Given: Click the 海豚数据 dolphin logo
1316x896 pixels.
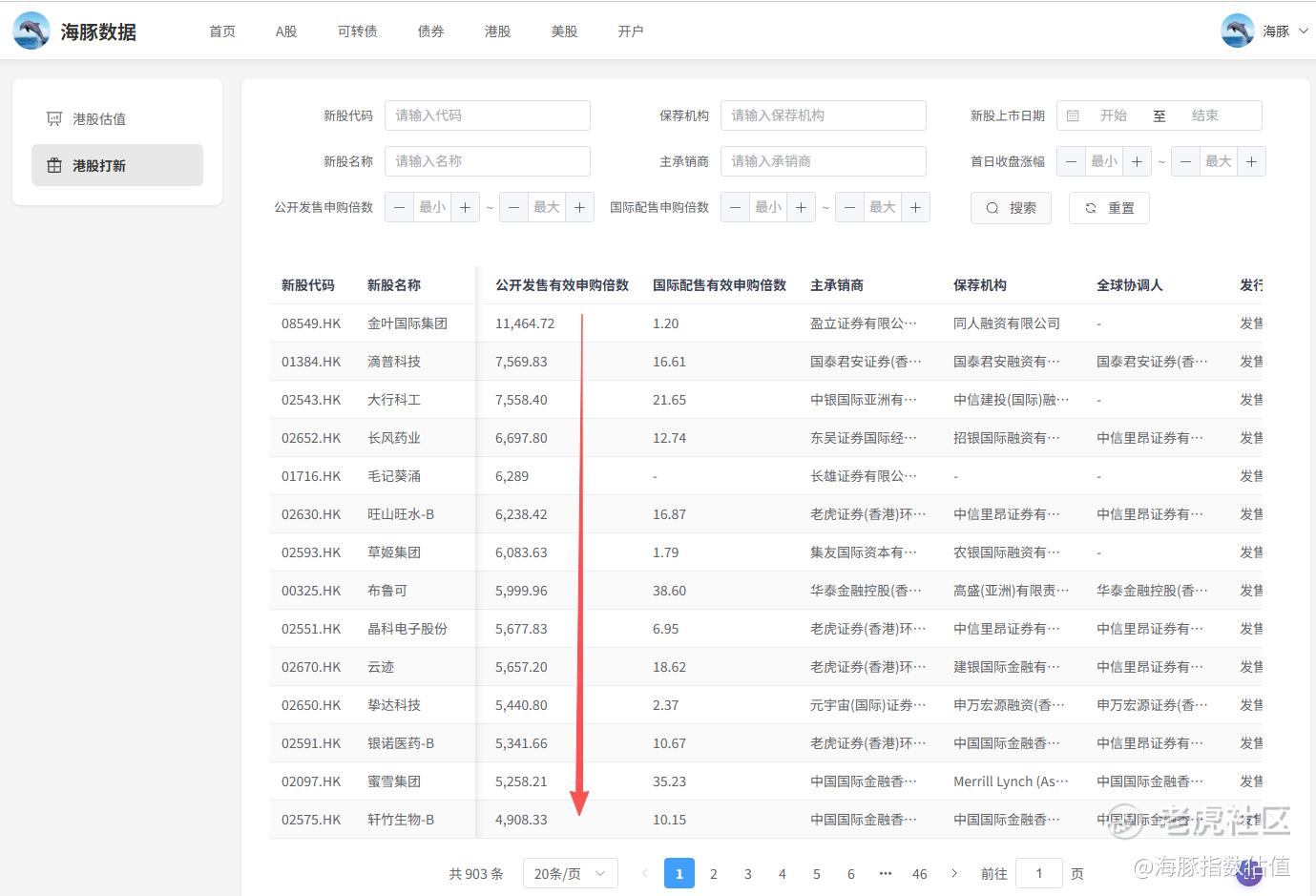Looking at the screenshot, I should click(x=31, y=31).
